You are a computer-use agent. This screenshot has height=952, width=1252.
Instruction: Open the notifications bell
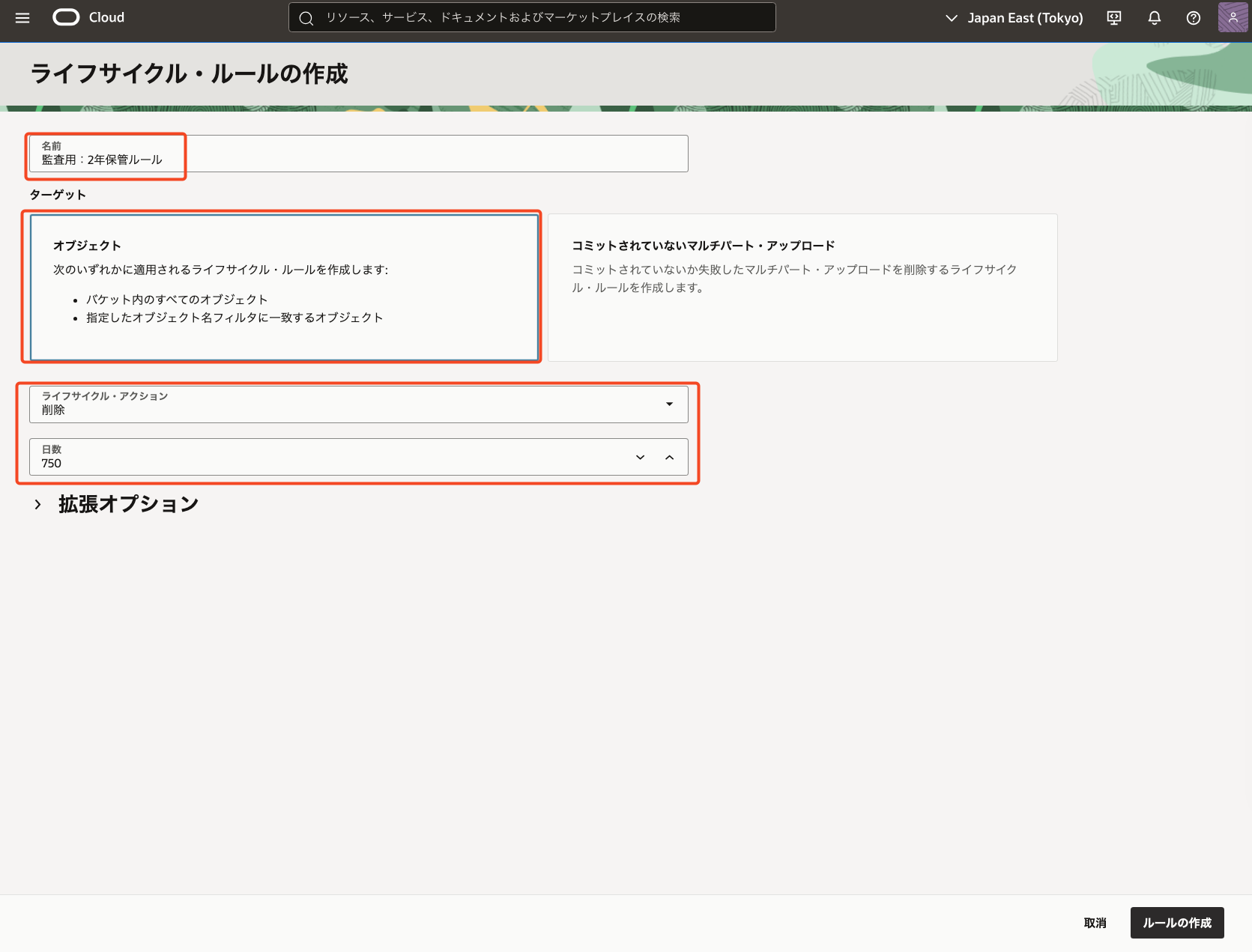(1154, 18)
